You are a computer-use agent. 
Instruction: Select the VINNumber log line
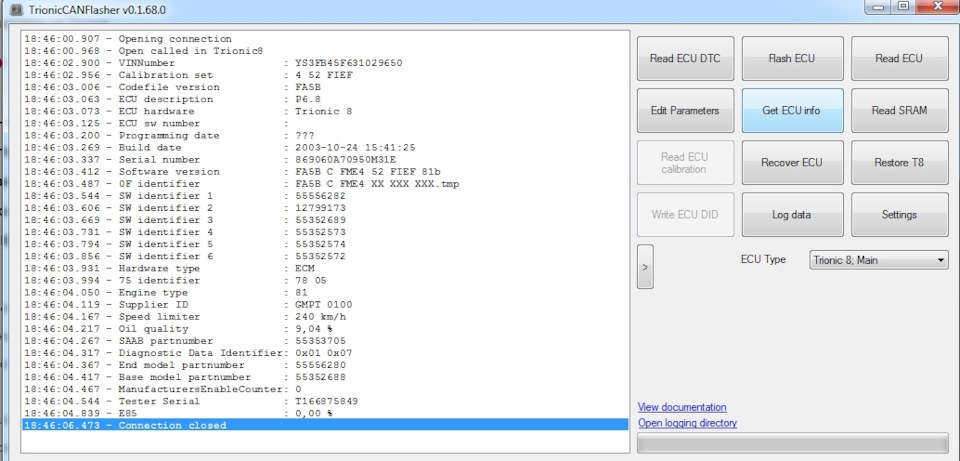click(325, 63)
